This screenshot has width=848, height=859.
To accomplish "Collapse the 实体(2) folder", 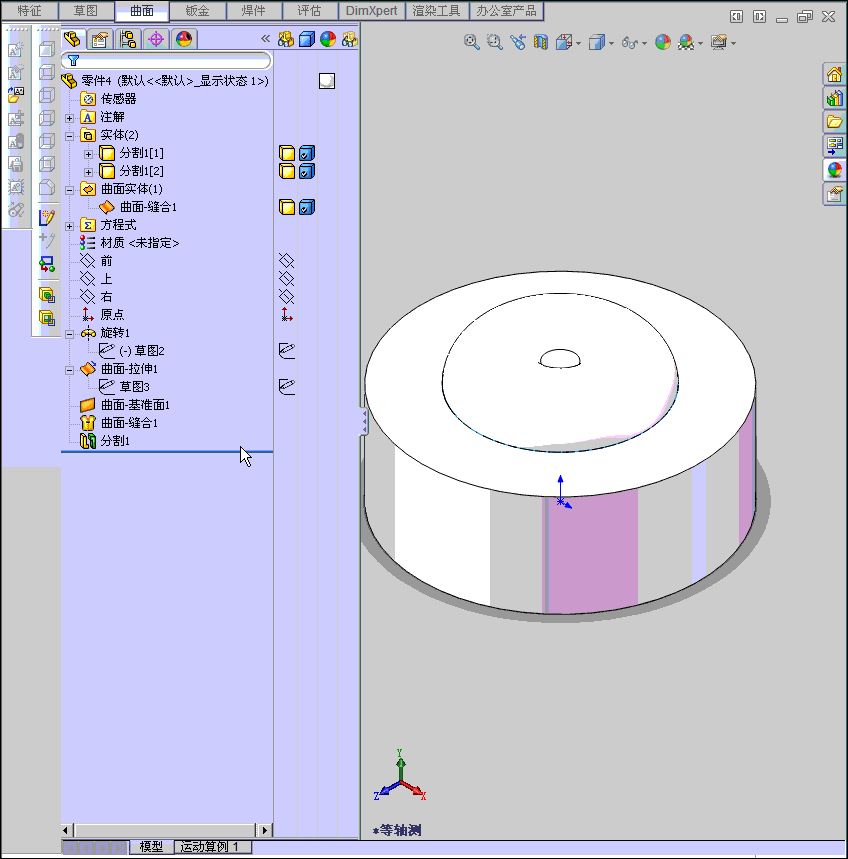I will [x=70, y=136].
